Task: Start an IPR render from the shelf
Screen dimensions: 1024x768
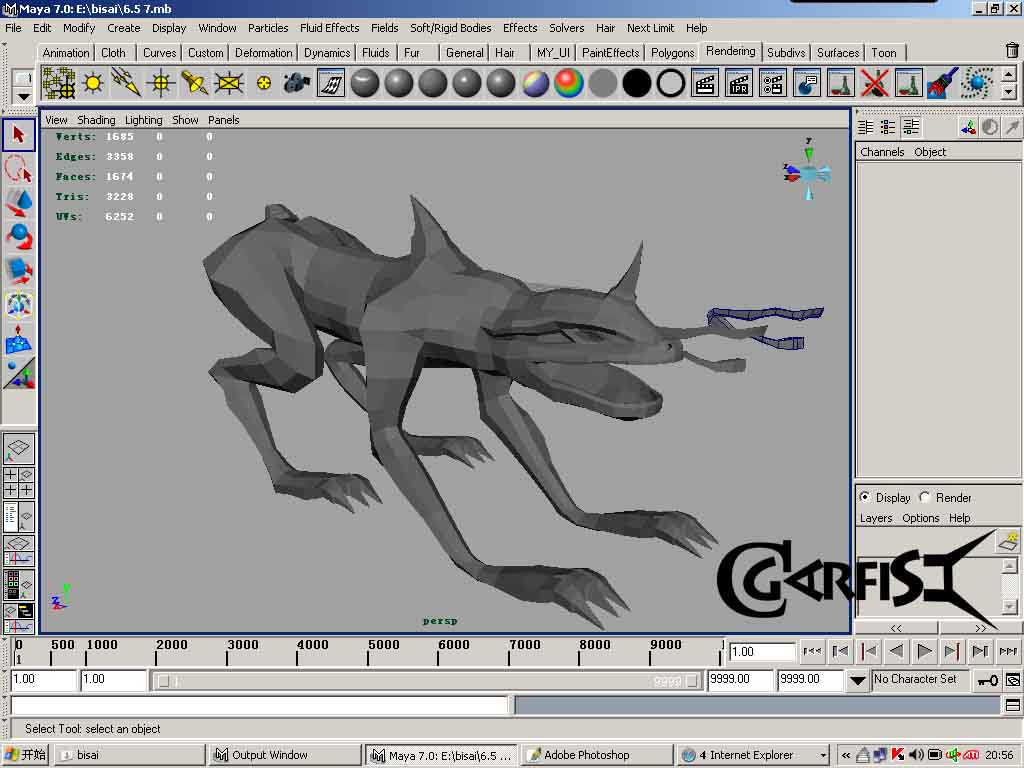Action: pyautogui.click(x=739, y=84)
